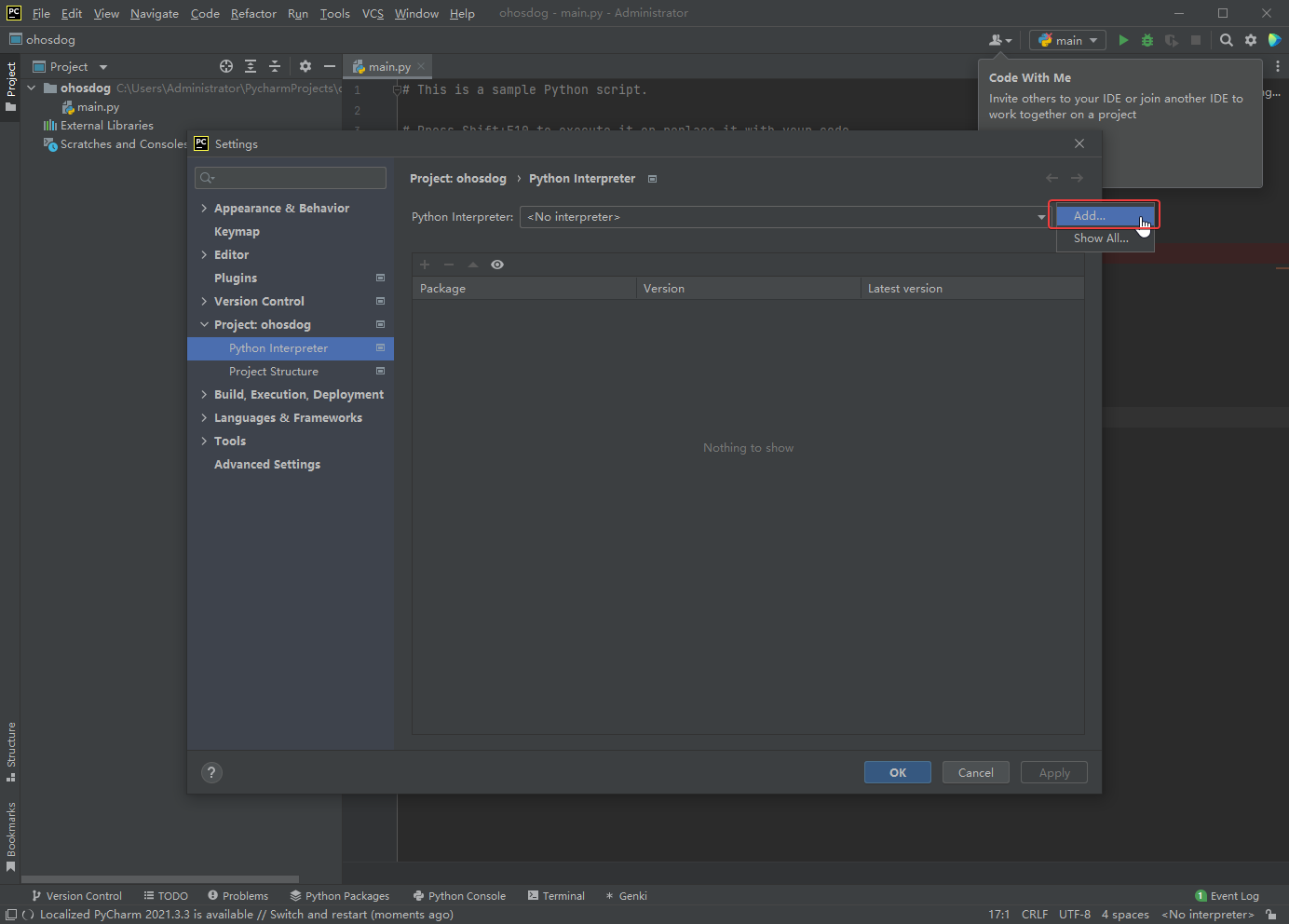Screen dimensions: 1289x924
Task: Click the Debug bug icon in toolbar
Action: 1147,40
